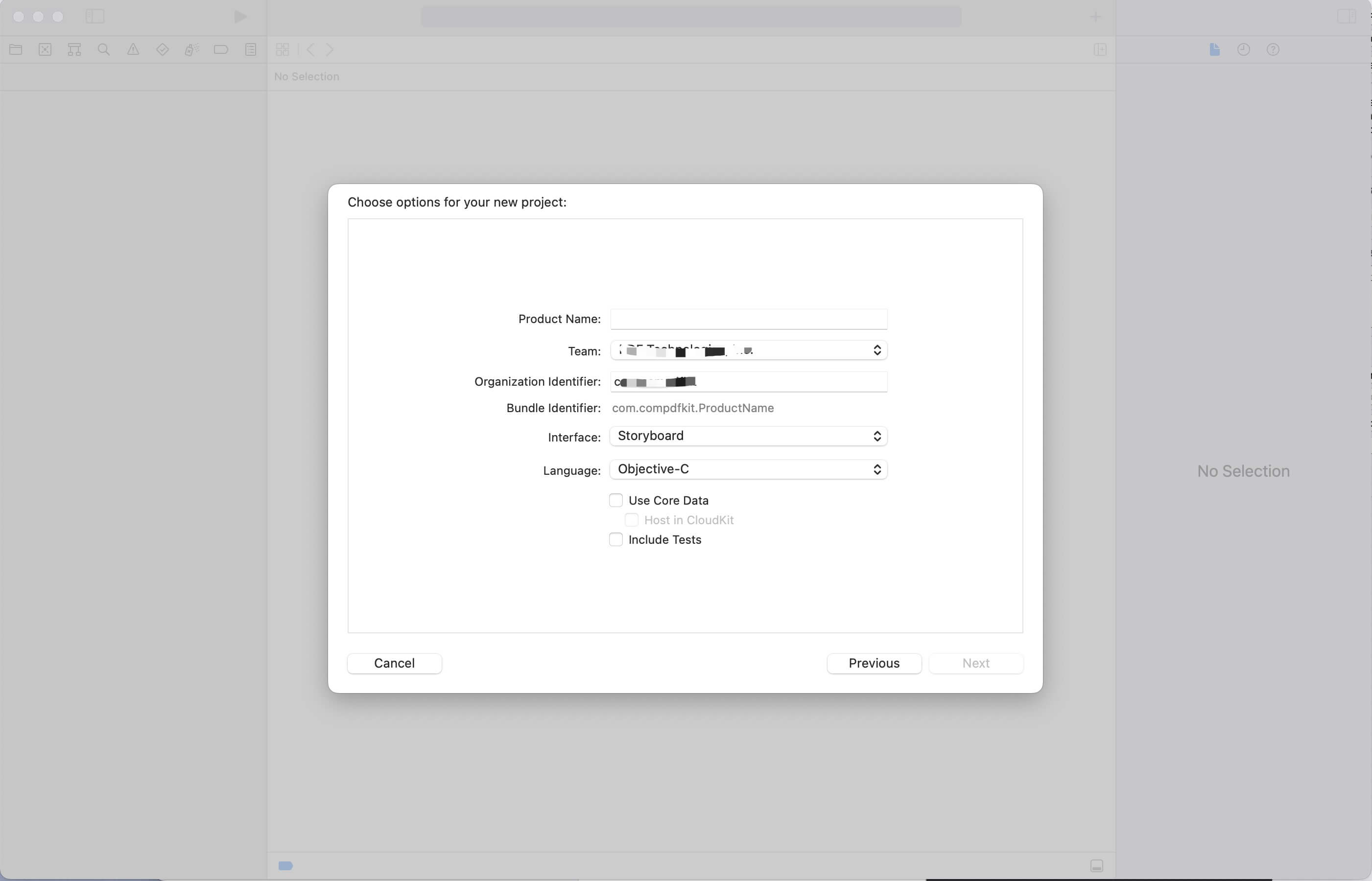This screenshot has height=881, width=1372.
Task: Toggle the Use Core Data checkbox
Action: (614, 500)
